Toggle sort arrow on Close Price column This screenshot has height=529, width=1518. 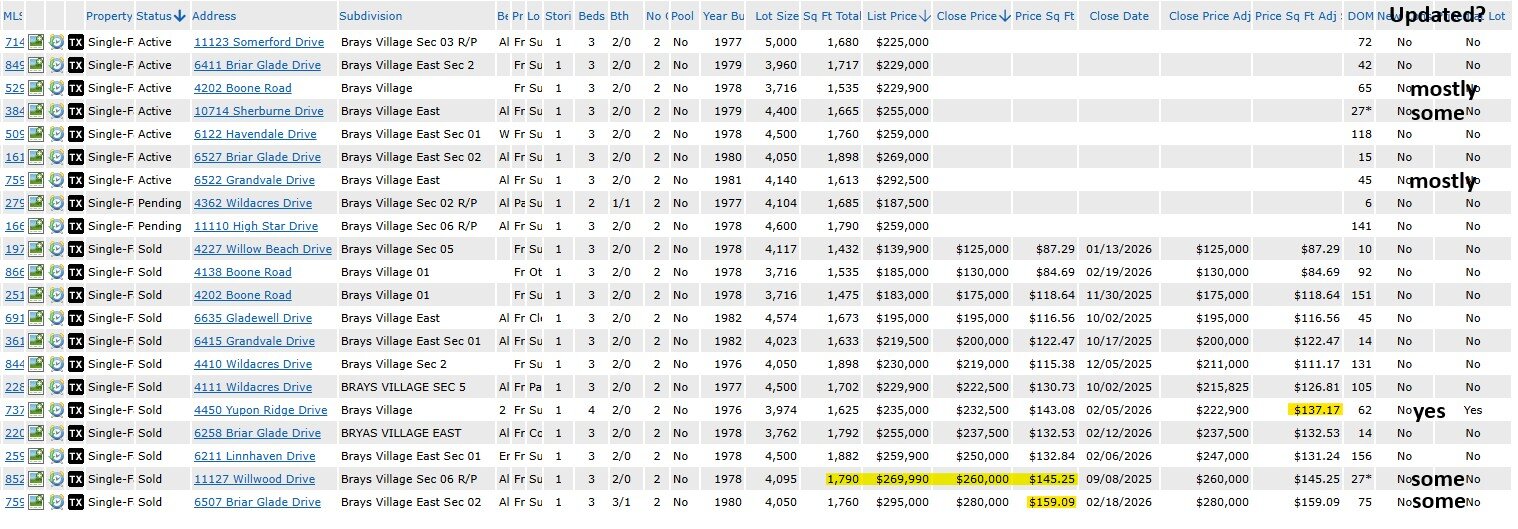click(x=1005, y=16)
